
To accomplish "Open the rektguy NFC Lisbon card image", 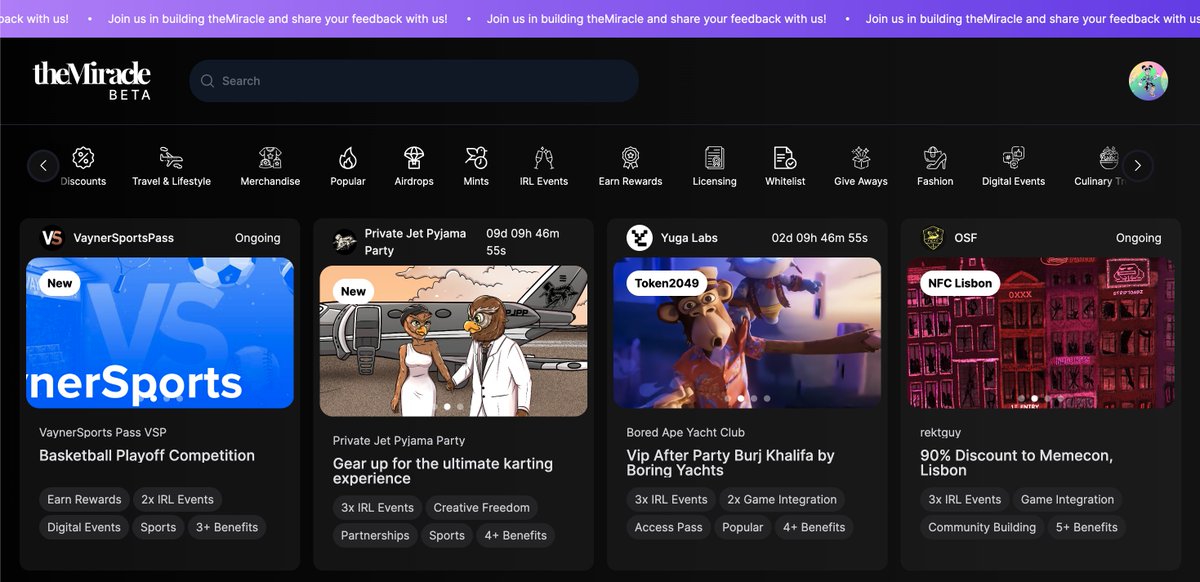I will (1041, 333).
